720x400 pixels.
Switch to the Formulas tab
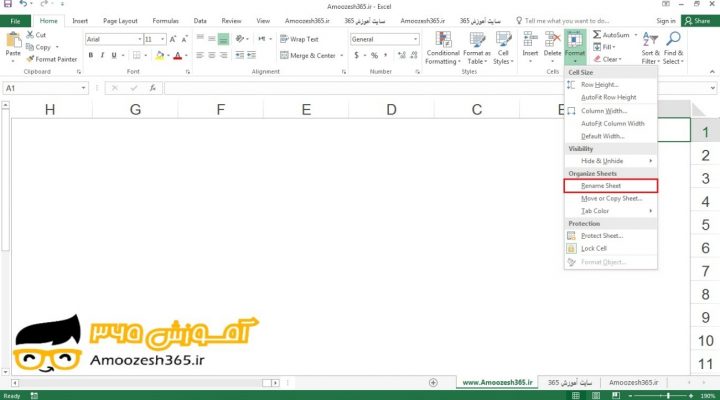(x=165, y=21)
